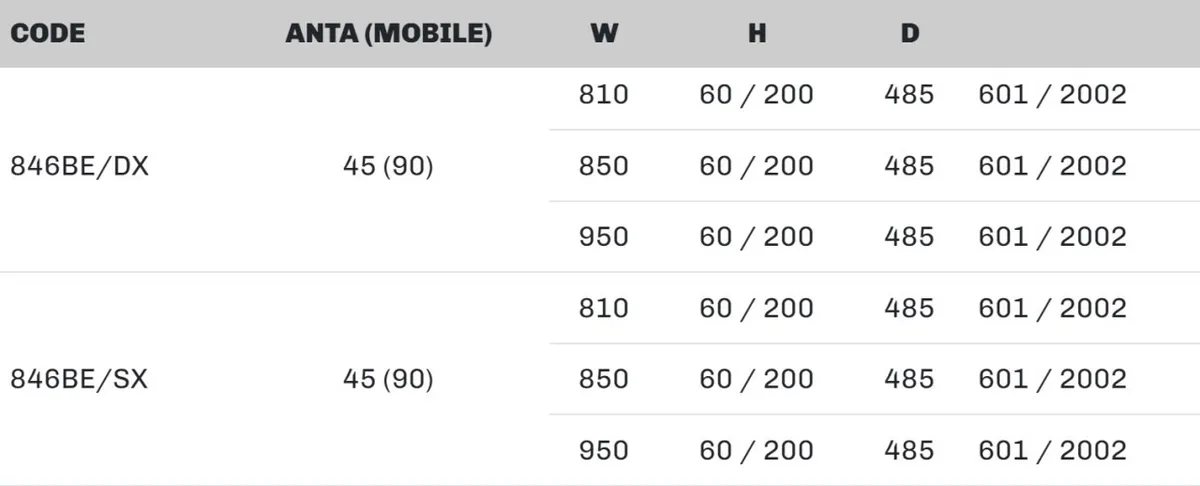This screenshot has width=1200, height=486.
Task: Select the W column header
Action: point(604,34)
